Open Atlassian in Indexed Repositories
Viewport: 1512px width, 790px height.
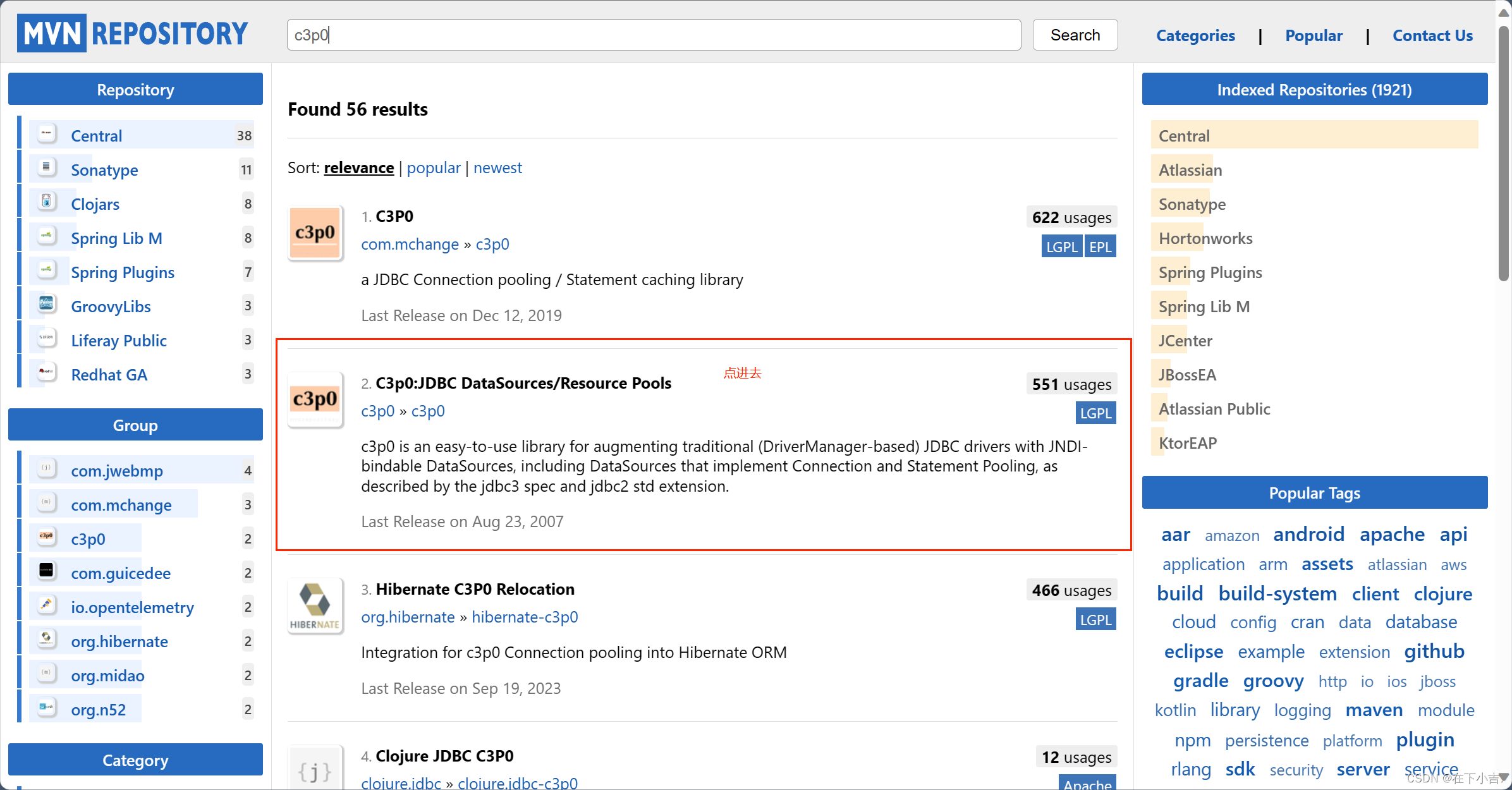point(1190,170)
